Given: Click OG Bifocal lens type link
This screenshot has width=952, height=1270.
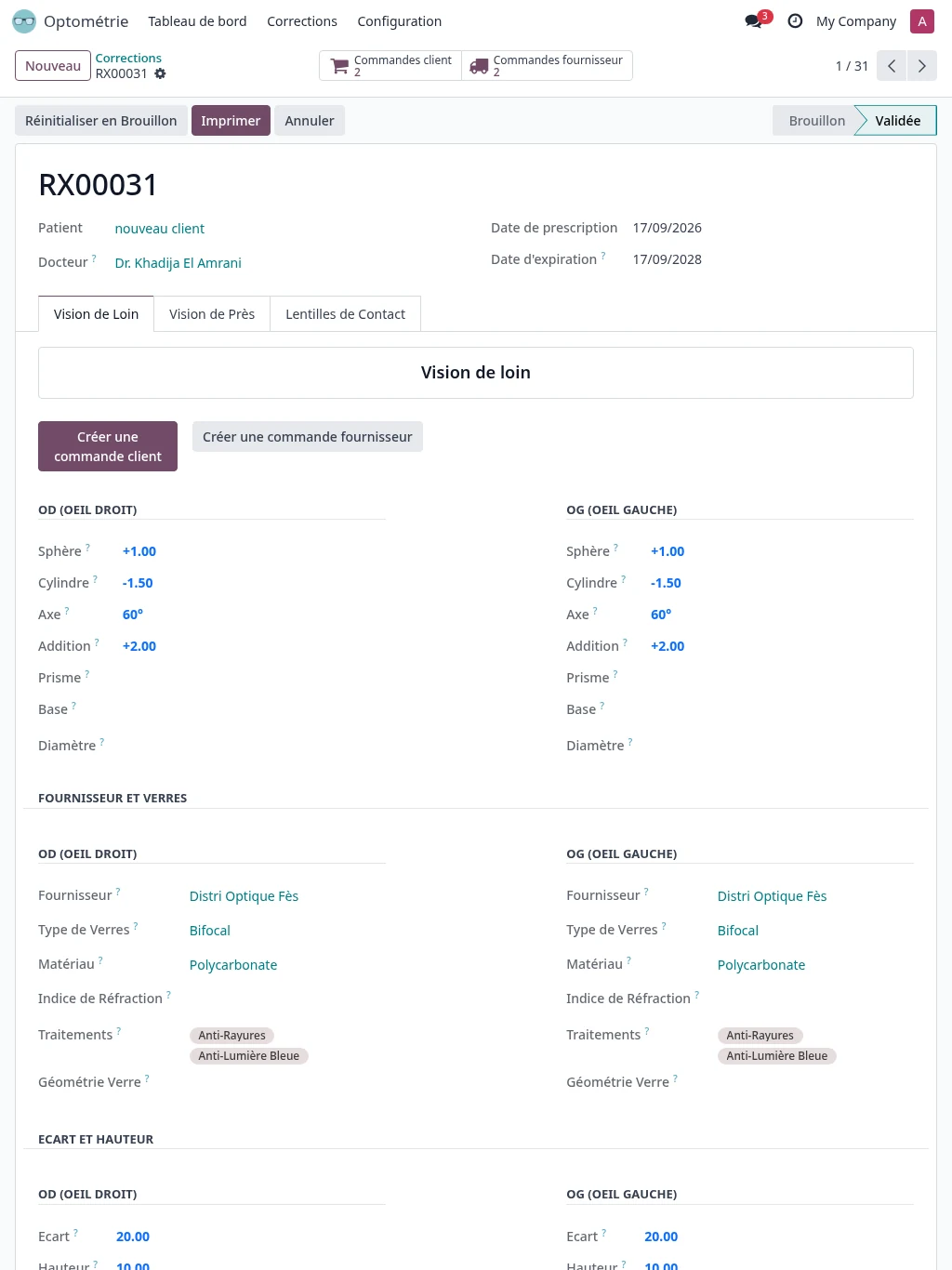Looking at the screenshot, I should pyautogui.click(x=738, y=931).
